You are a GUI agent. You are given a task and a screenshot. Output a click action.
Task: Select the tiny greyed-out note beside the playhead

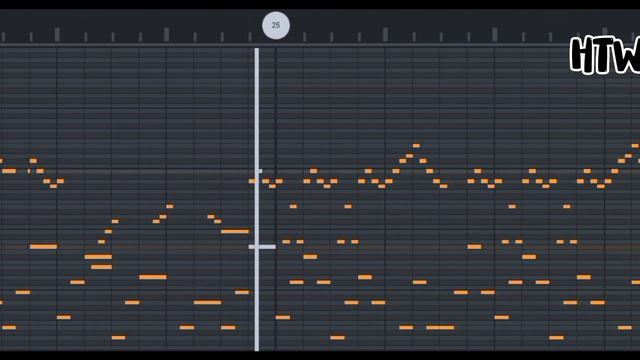260,171
